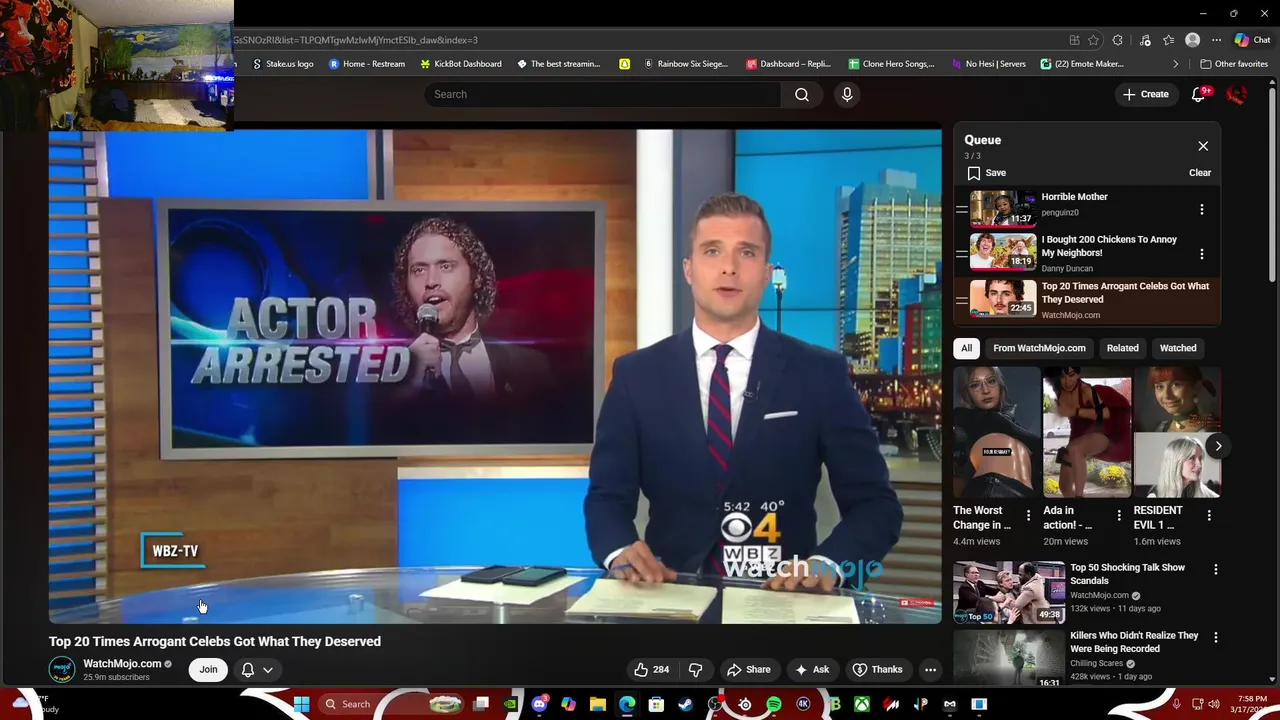Click the video player to pause

point(495,376)
